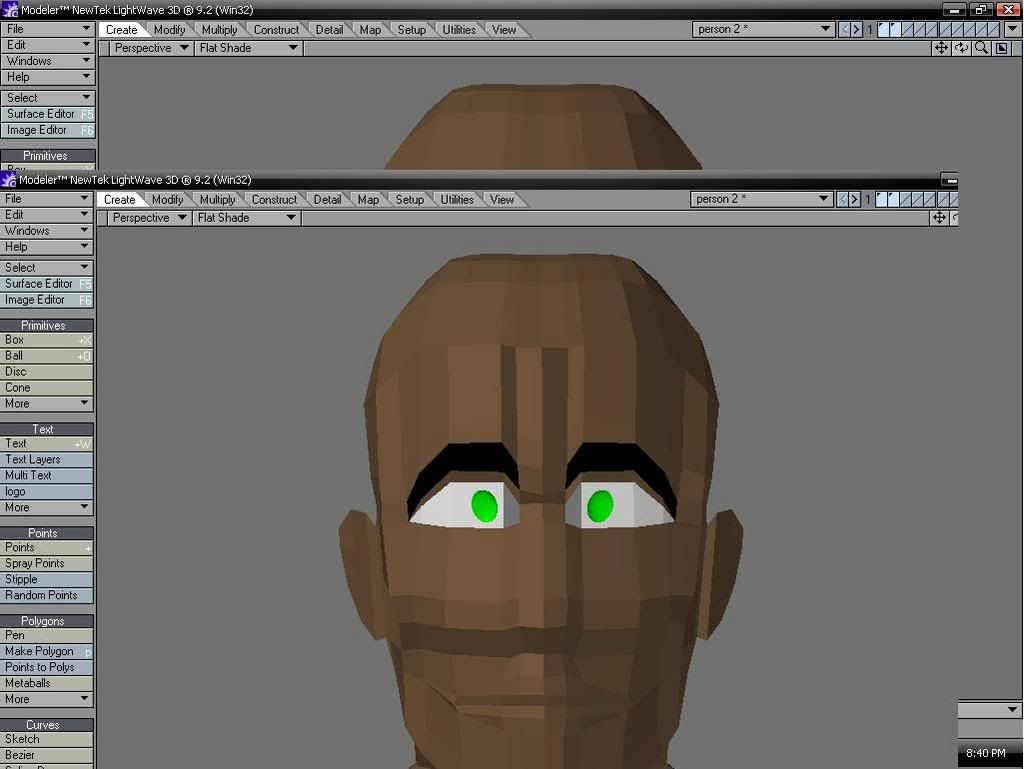Click next layer bank arrow in back window
This screenshot has height=769, width=1024.
pyautogui.click(x=856, y=29)
